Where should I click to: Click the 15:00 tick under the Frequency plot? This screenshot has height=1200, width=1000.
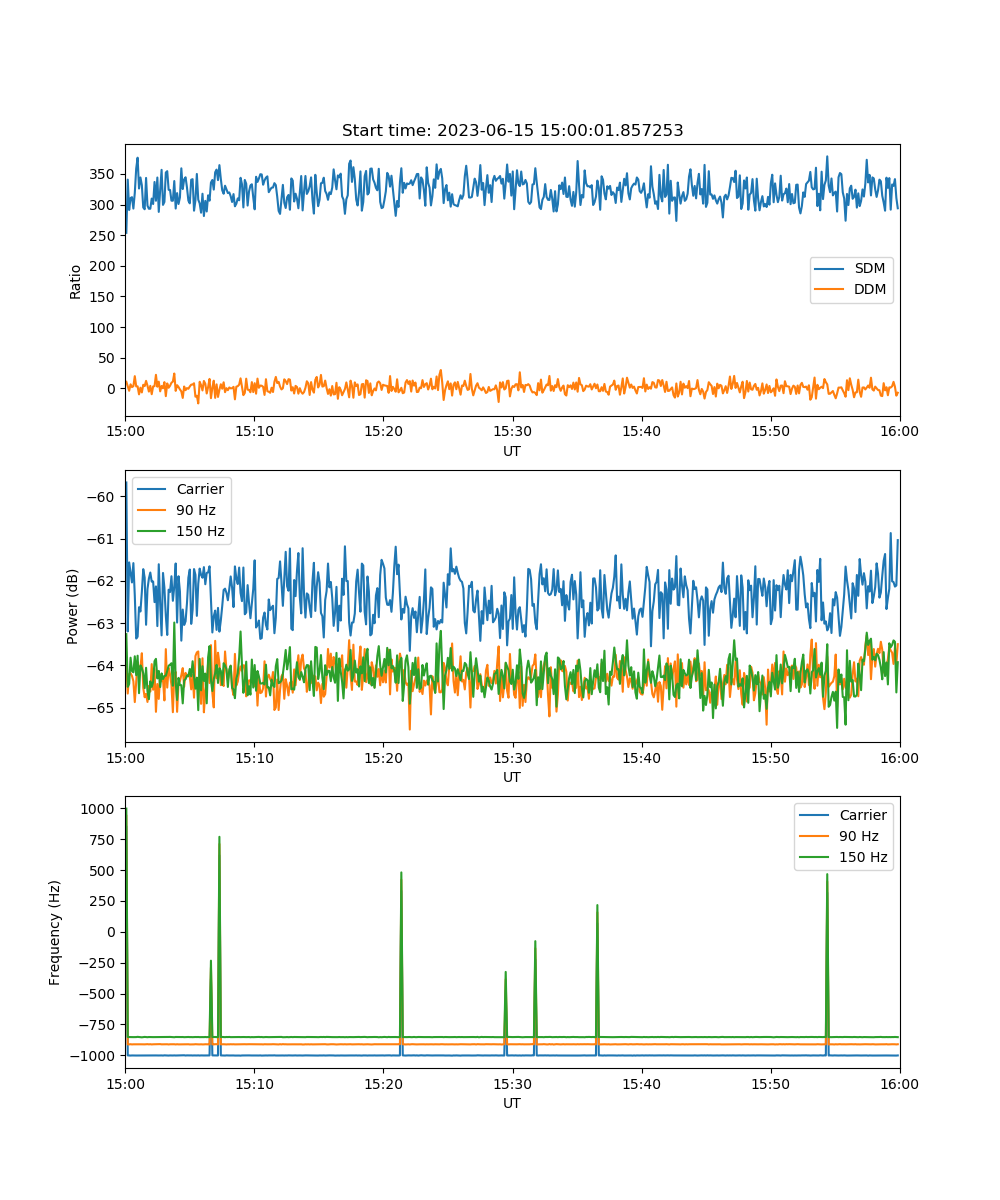pyautogui.click(x=125, y=1082)
